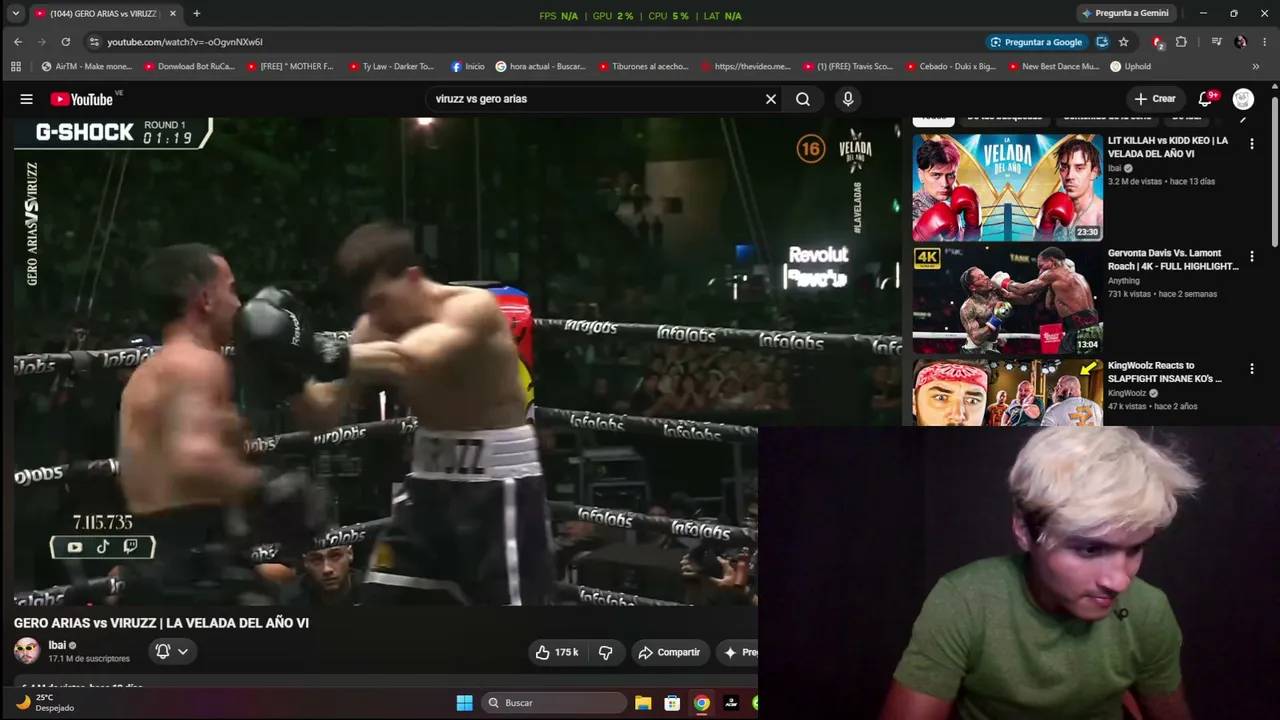The image size is (1280, 720).
Task: Open the Tiburones al acecho bookmark
Action: [x=644, y=67]
